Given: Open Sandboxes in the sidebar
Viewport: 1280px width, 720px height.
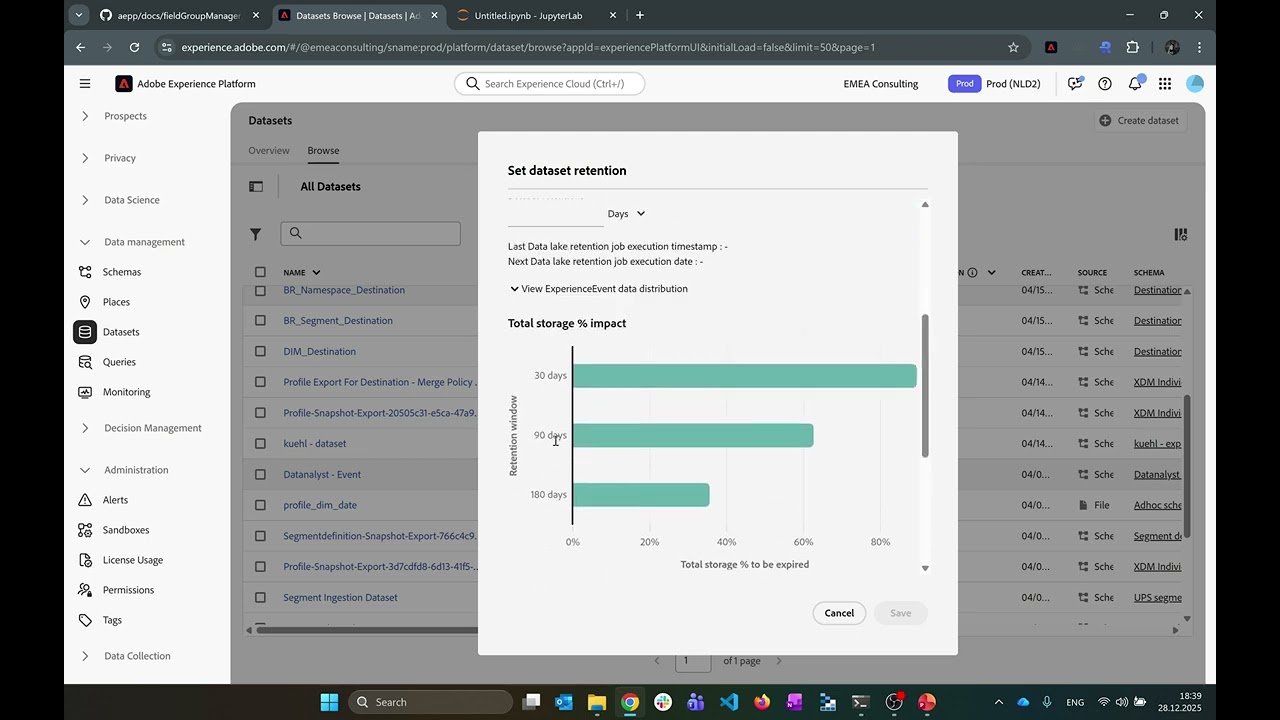Looking at the screenshot, I should click(x=126, y=530).
